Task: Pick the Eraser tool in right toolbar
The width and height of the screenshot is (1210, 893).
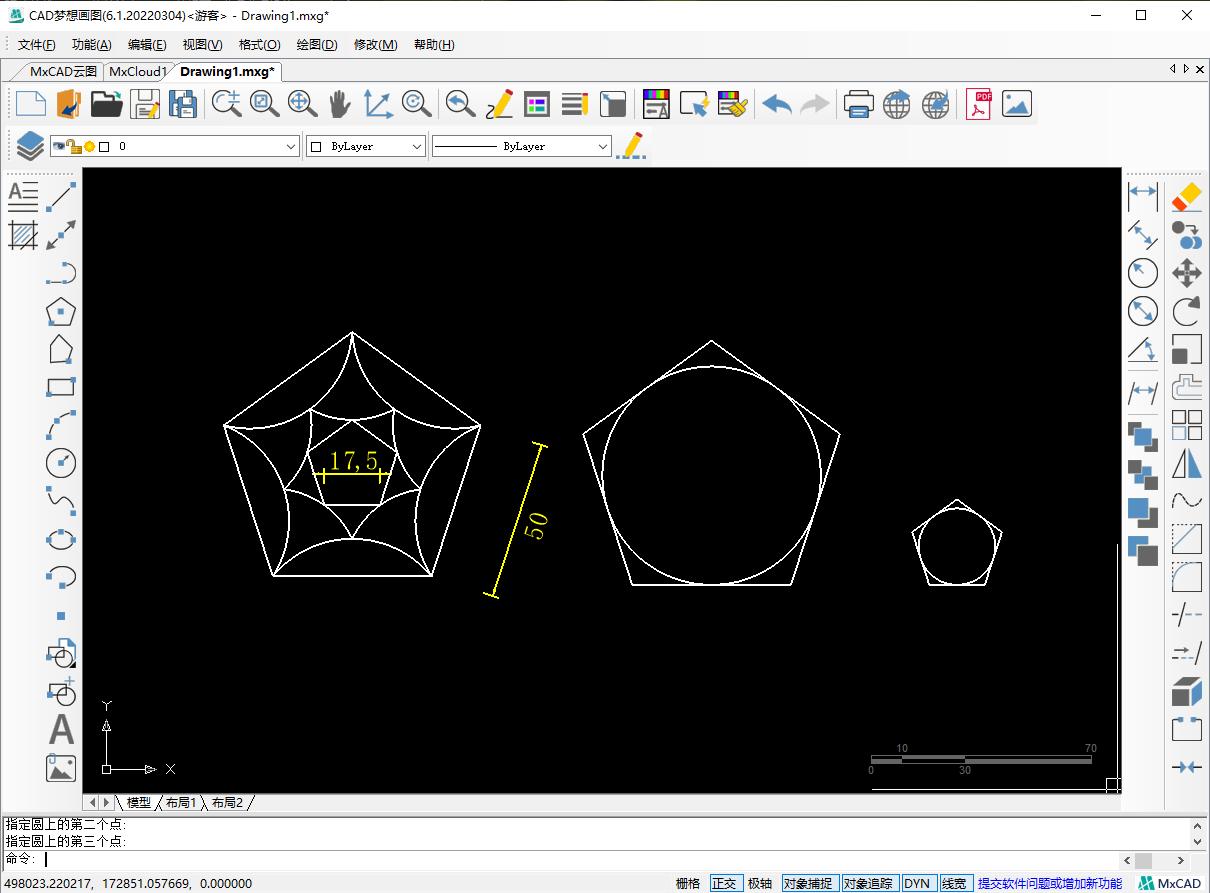Action: 1186,197
